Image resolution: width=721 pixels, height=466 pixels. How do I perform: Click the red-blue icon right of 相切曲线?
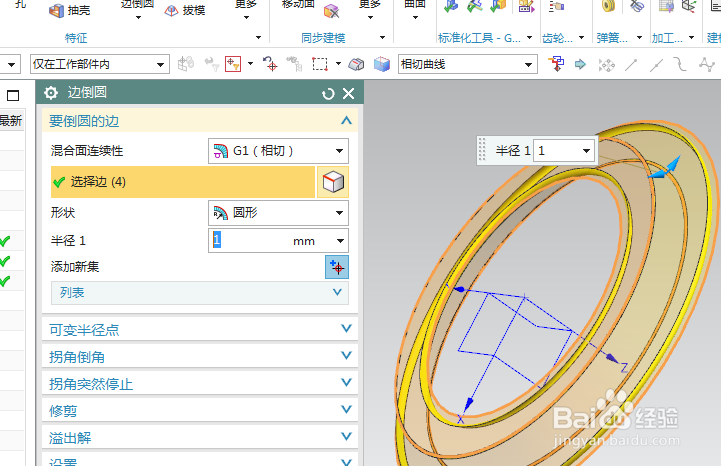point(556,64)
